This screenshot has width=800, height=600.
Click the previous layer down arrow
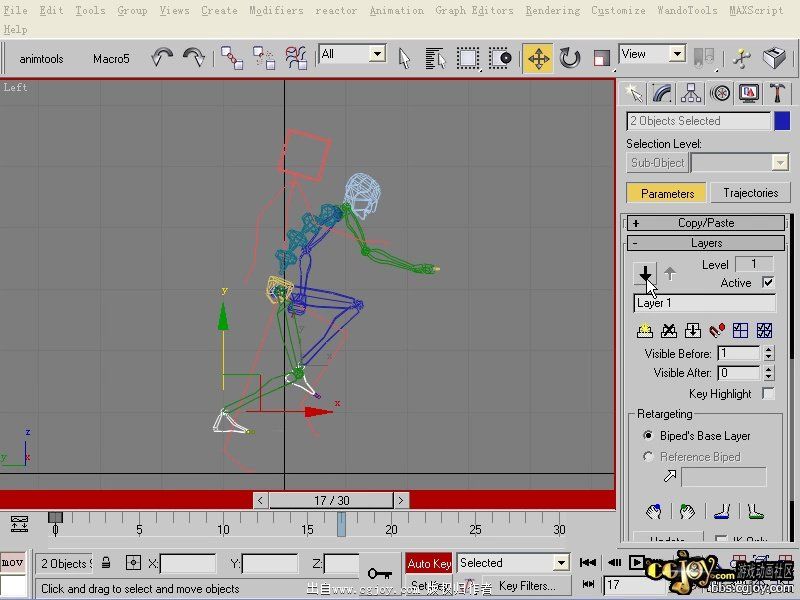(x=645, y=274)
